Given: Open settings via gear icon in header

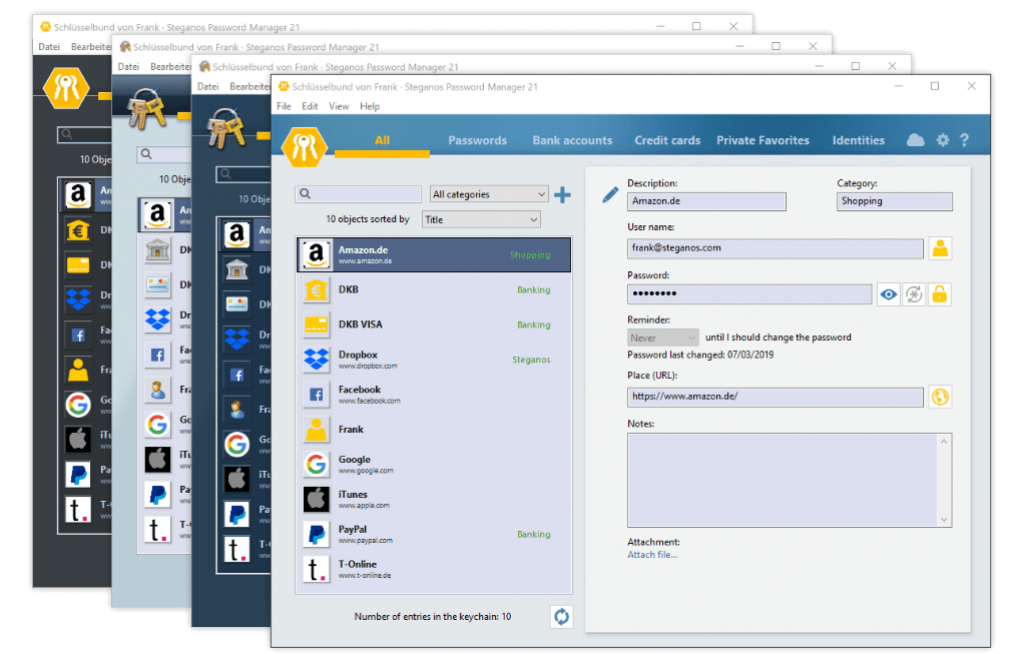Looking at the screenshot, I should point(942,140).
